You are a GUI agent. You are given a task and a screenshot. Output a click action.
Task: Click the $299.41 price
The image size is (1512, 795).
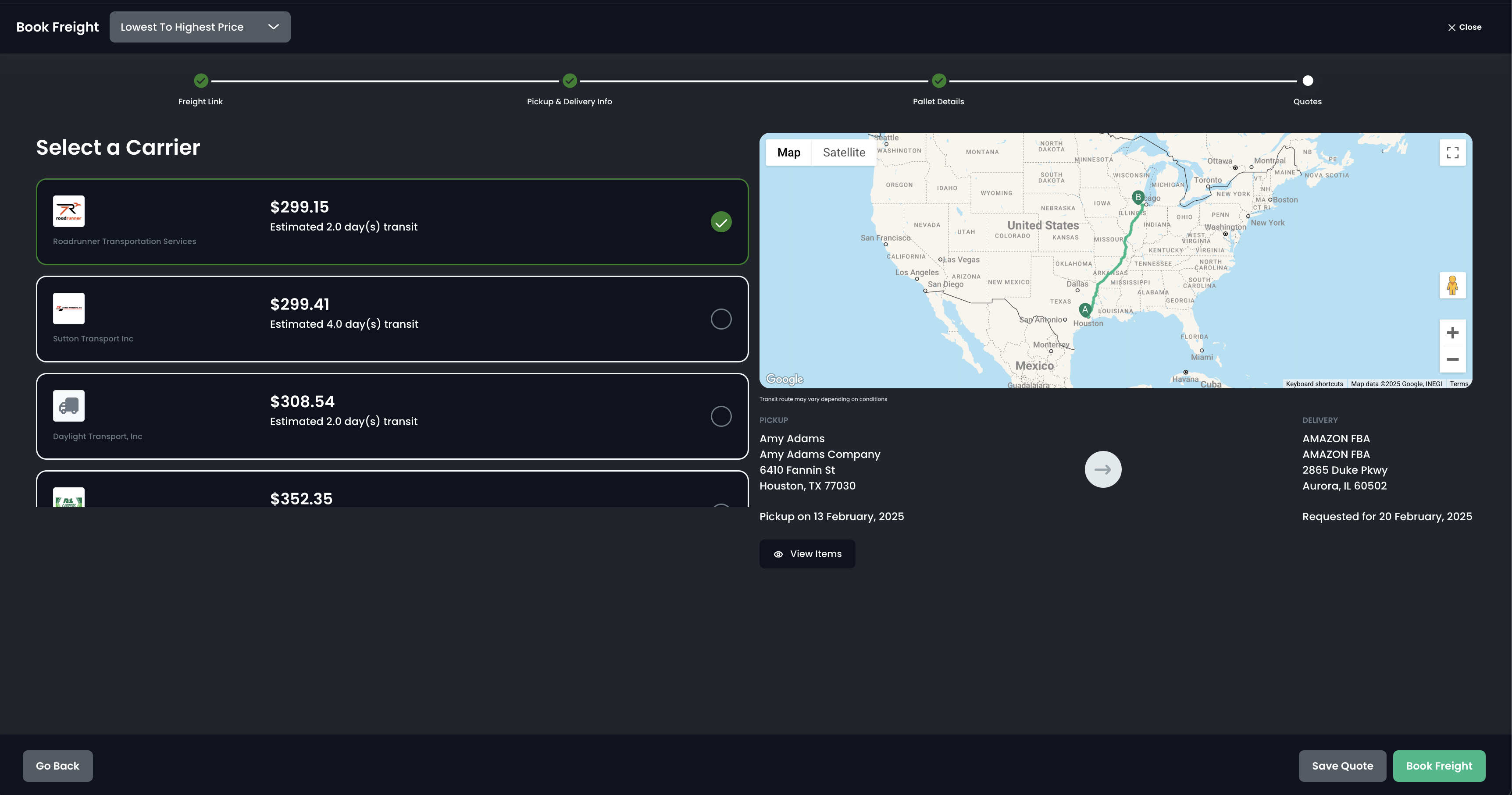300,305
